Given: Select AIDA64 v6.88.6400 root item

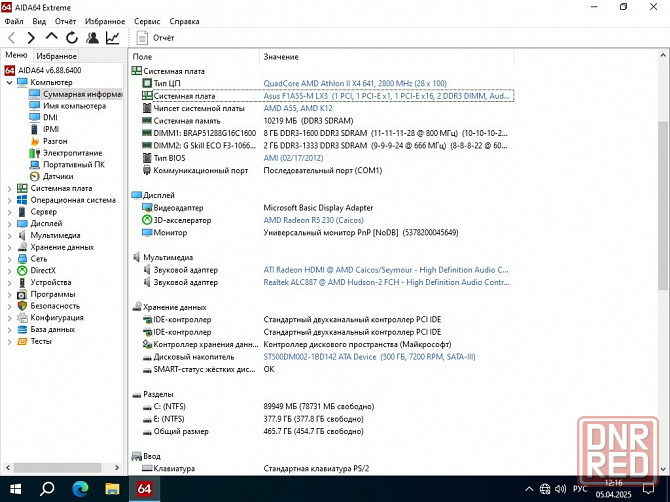Looking at the screenshot, I should tap(43, 70).
